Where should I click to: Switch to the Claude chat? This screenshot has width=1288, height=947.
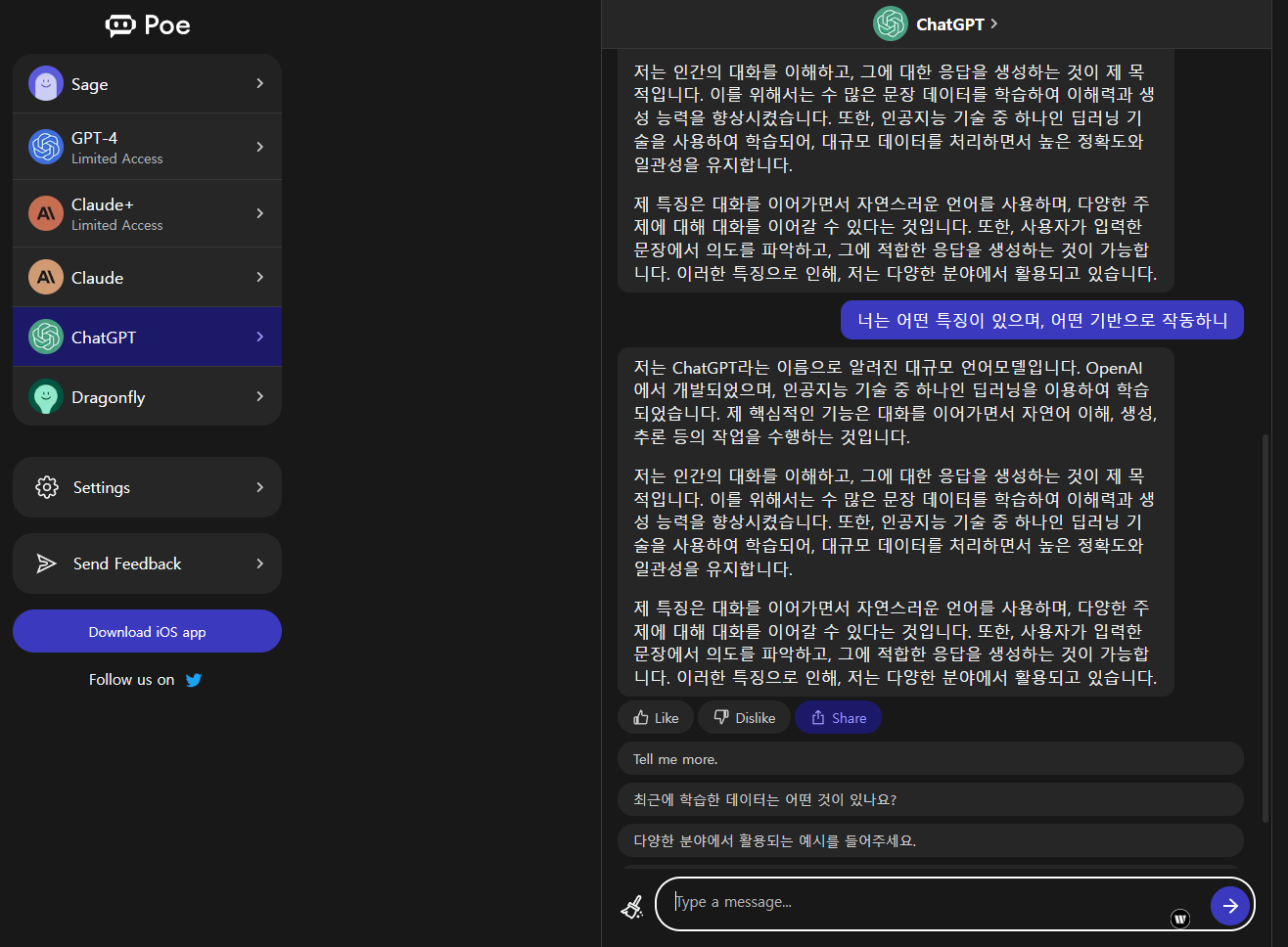(147, 278)
